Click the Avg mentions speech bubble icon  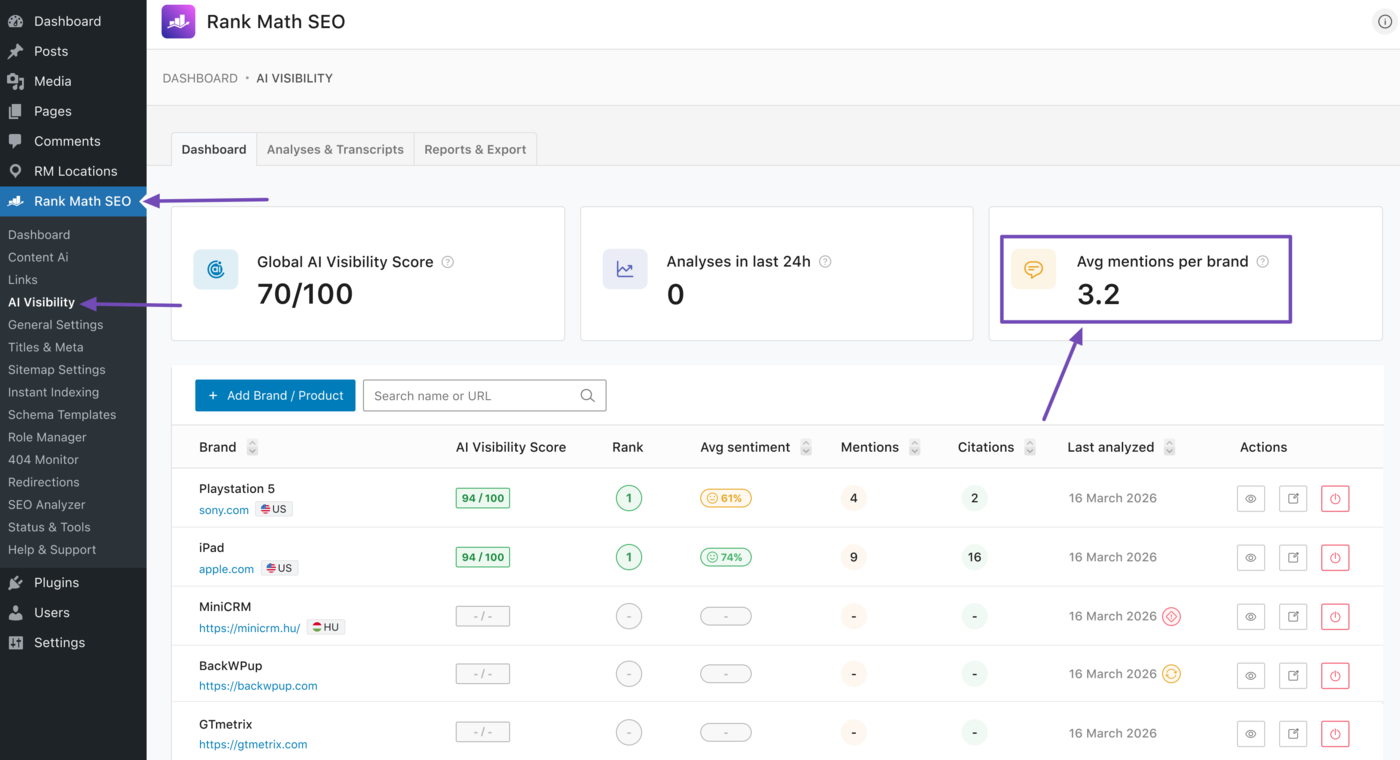tap(1034, 269)
